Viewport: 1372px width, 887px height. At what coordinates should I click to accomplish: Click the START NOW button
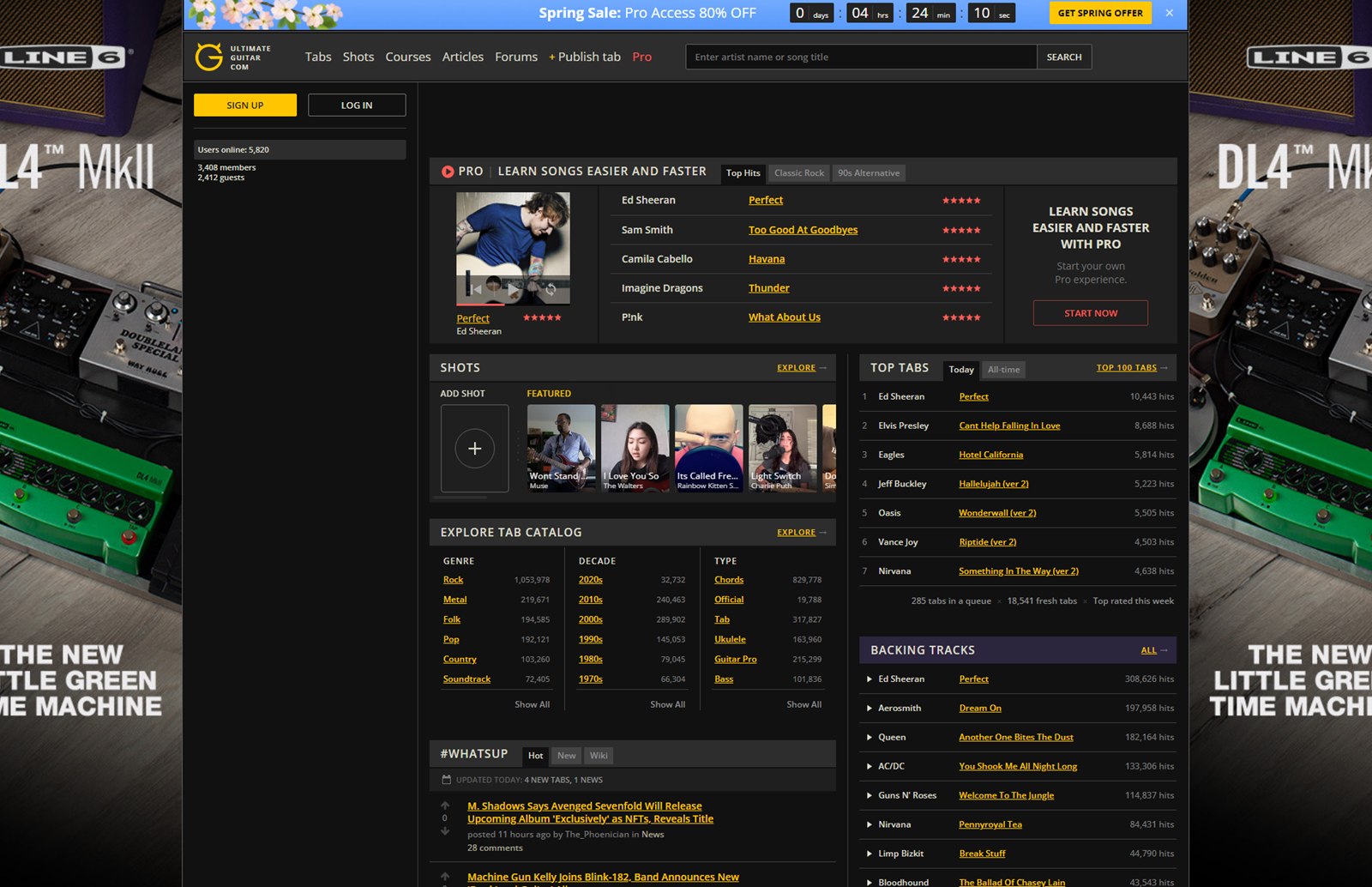1091,313
